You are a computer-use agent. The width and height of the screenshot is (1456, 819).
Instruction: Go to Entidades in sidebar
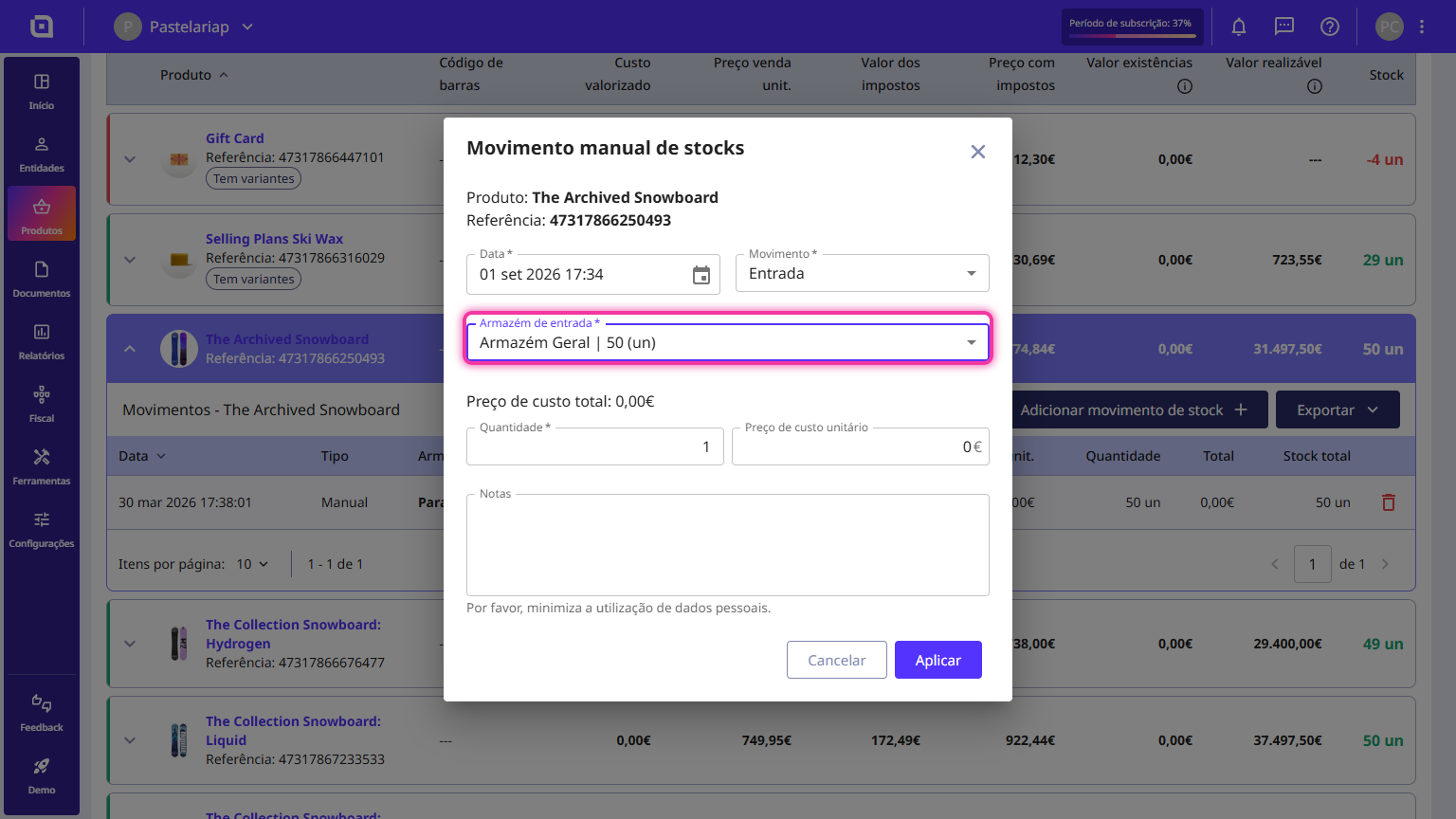pyautogui.click(x=42, y=155)
